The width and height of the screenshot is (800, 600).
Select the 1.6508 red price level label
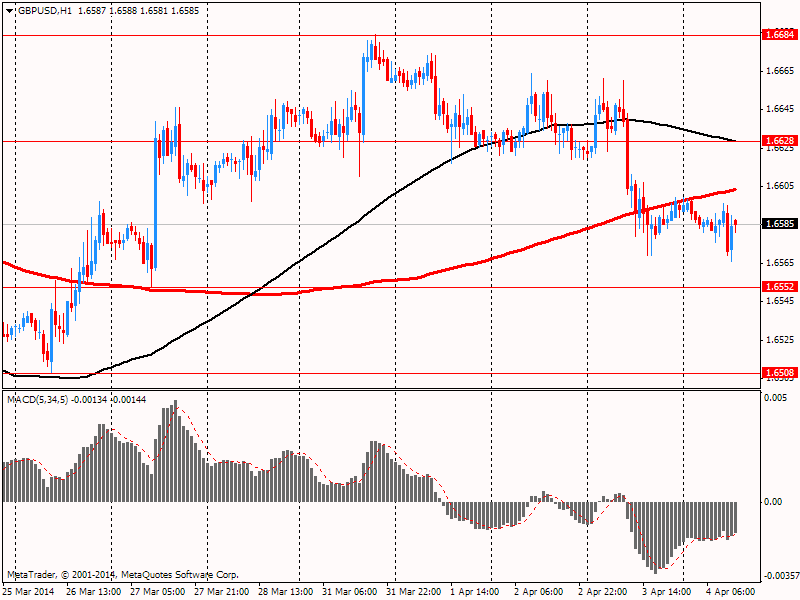click(x=780, y=373)
